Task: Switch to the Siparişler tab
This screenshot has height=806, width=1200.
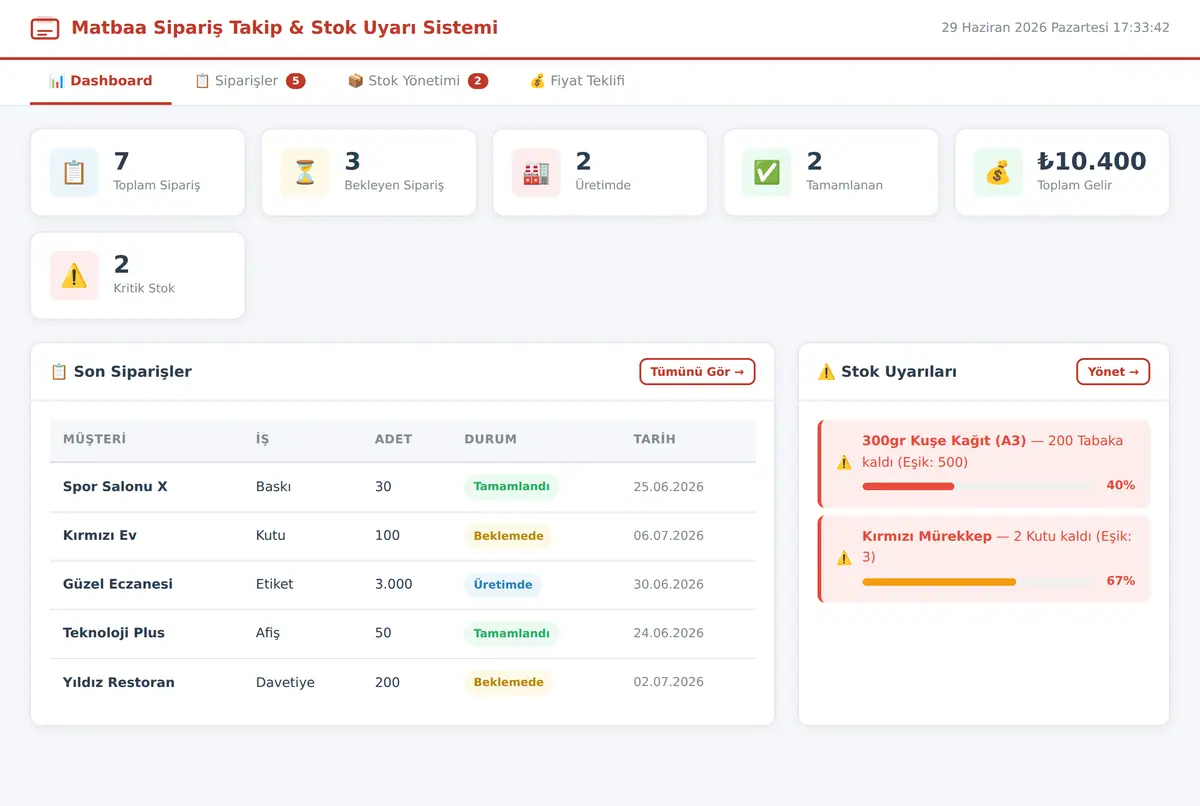Action: pyautogui.click(x=250, y=81)
